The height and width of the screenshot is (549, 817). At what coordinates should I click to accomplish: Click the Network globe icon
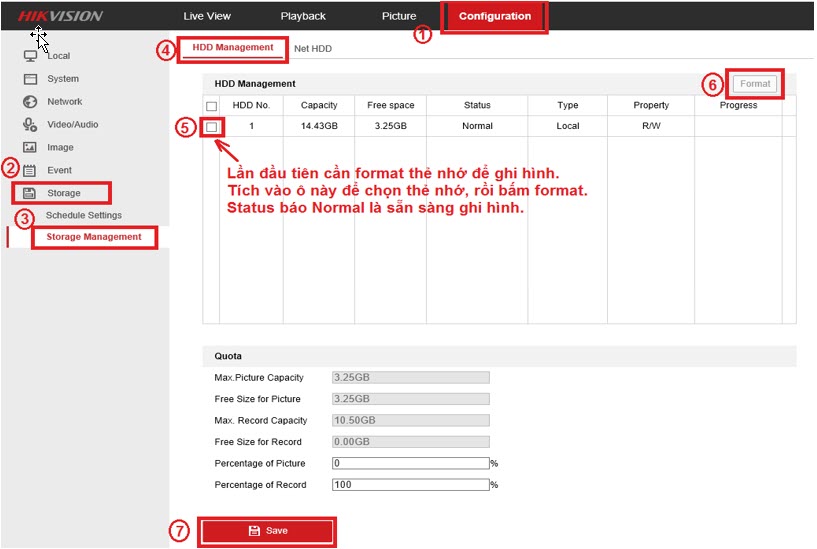(30, 102)
